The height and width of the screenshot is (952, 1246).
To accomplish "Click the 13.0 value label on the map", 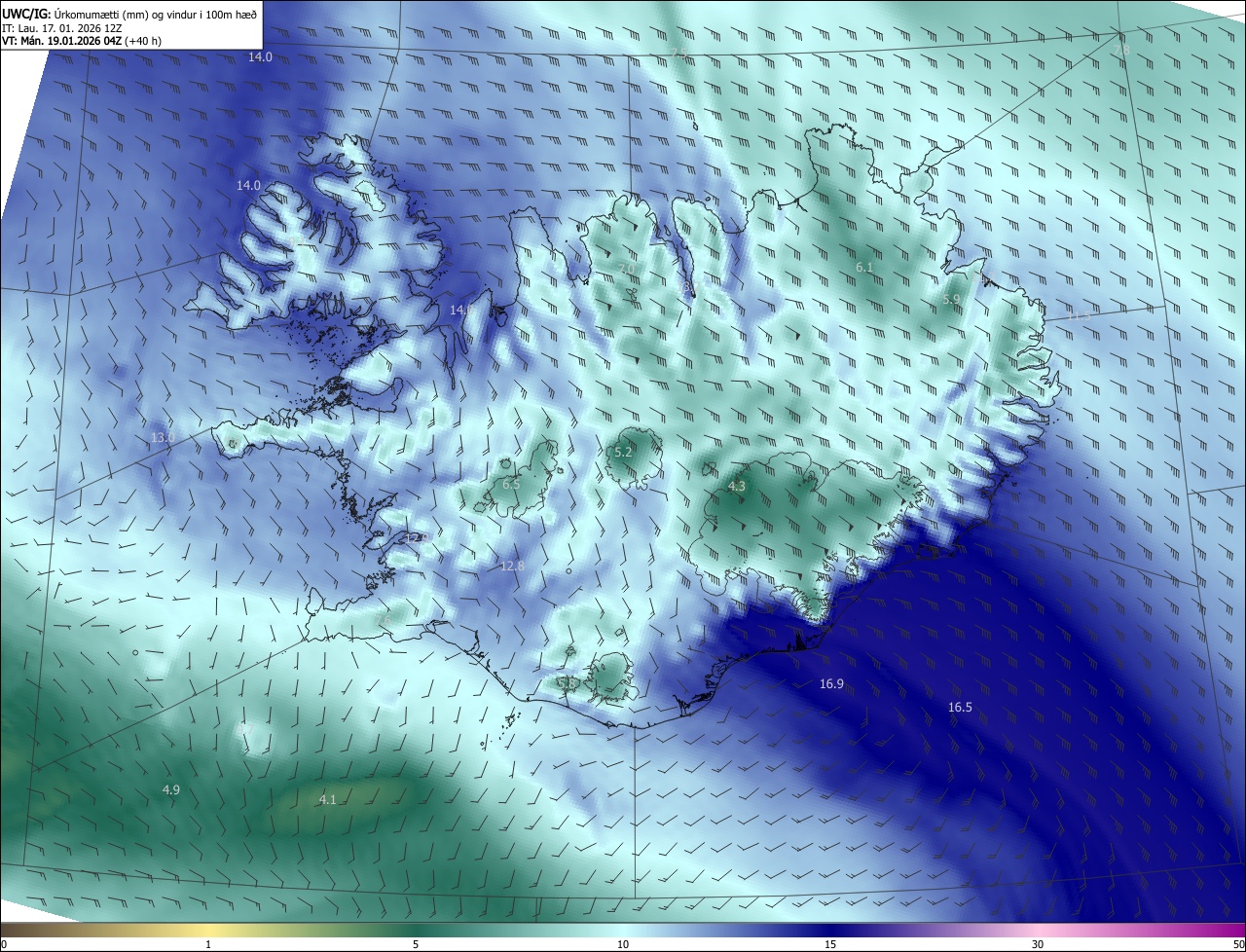I will point(163,438).
